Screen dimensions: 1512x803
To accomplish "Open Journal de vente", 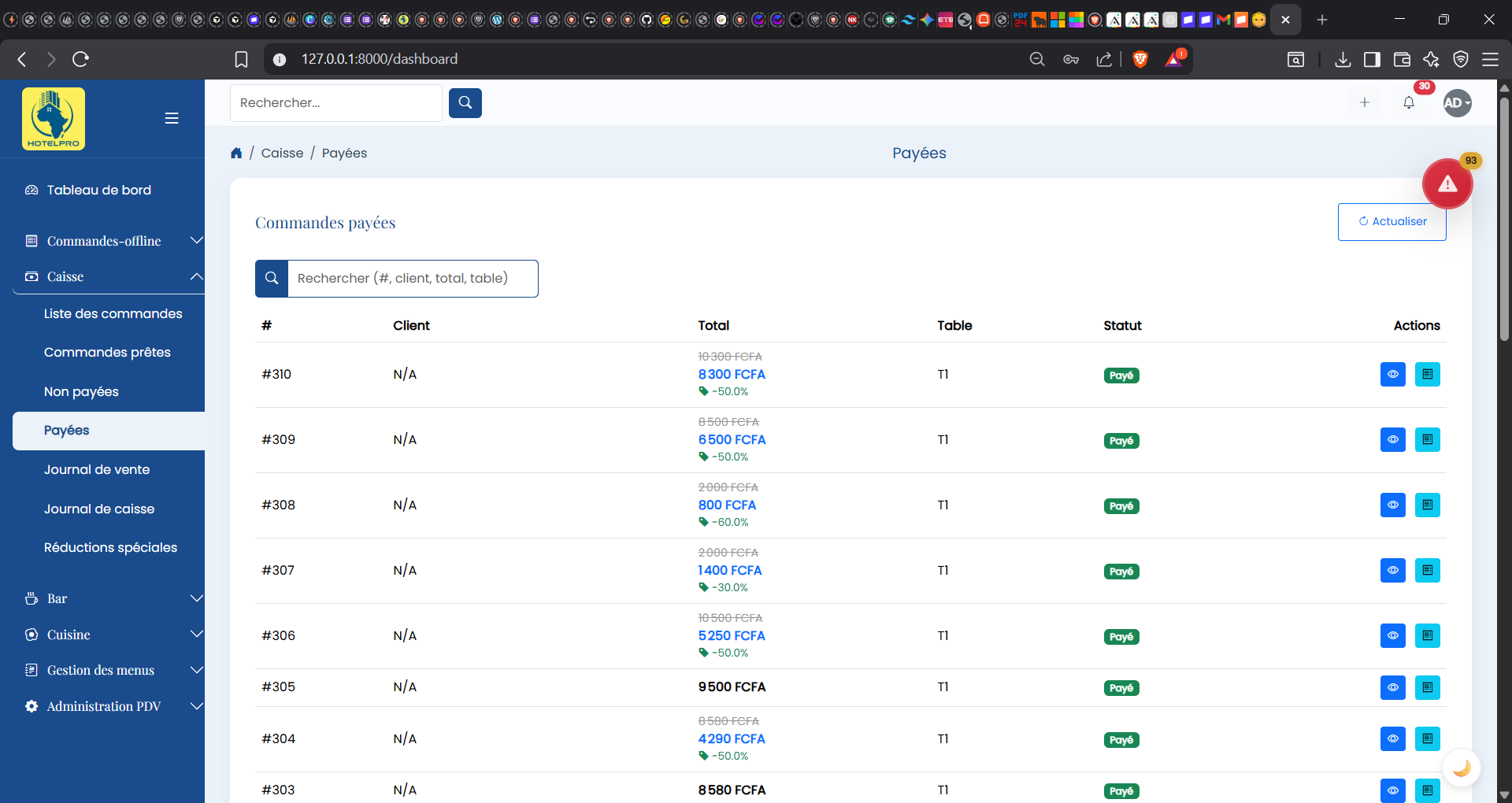I will point(97,469).
